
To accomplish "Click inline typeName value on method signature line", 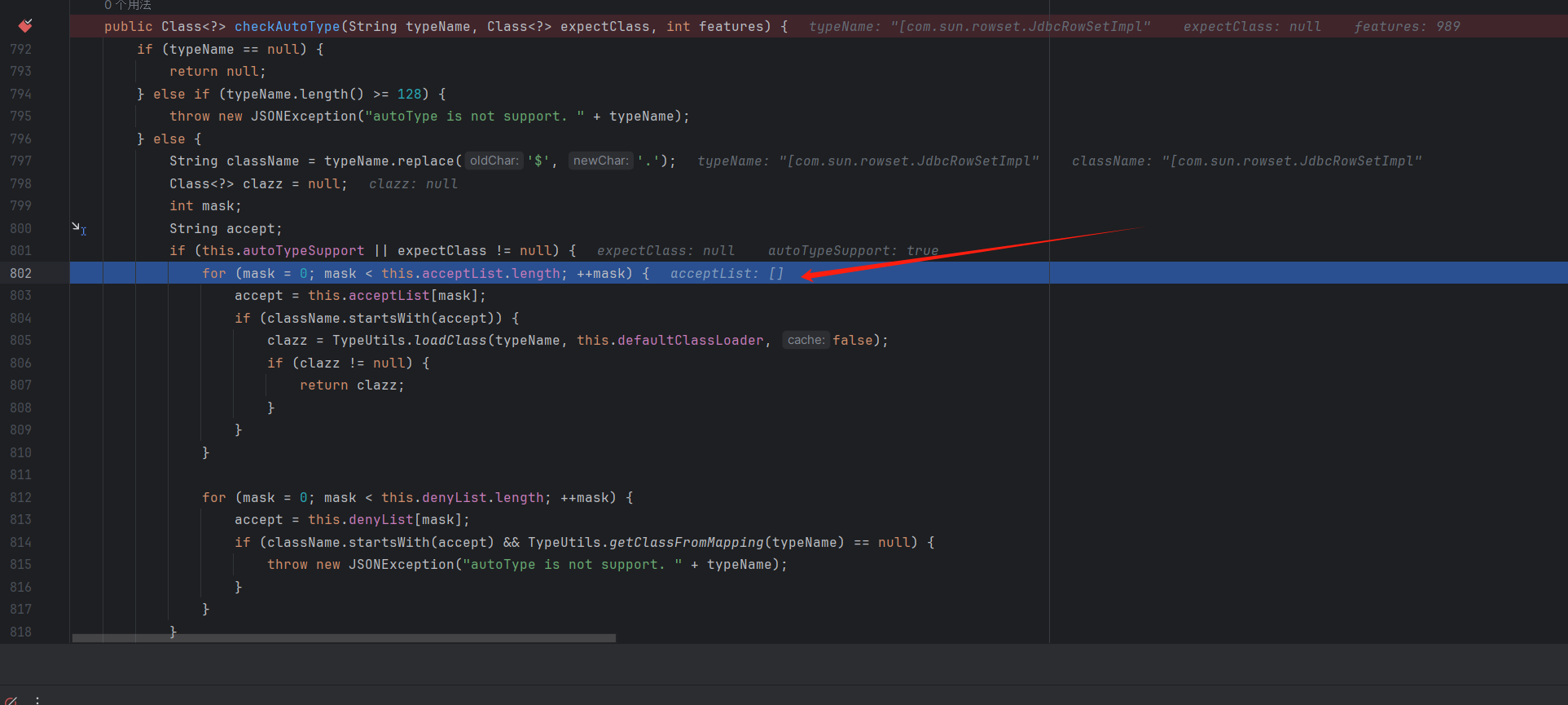I will point(979,26).
